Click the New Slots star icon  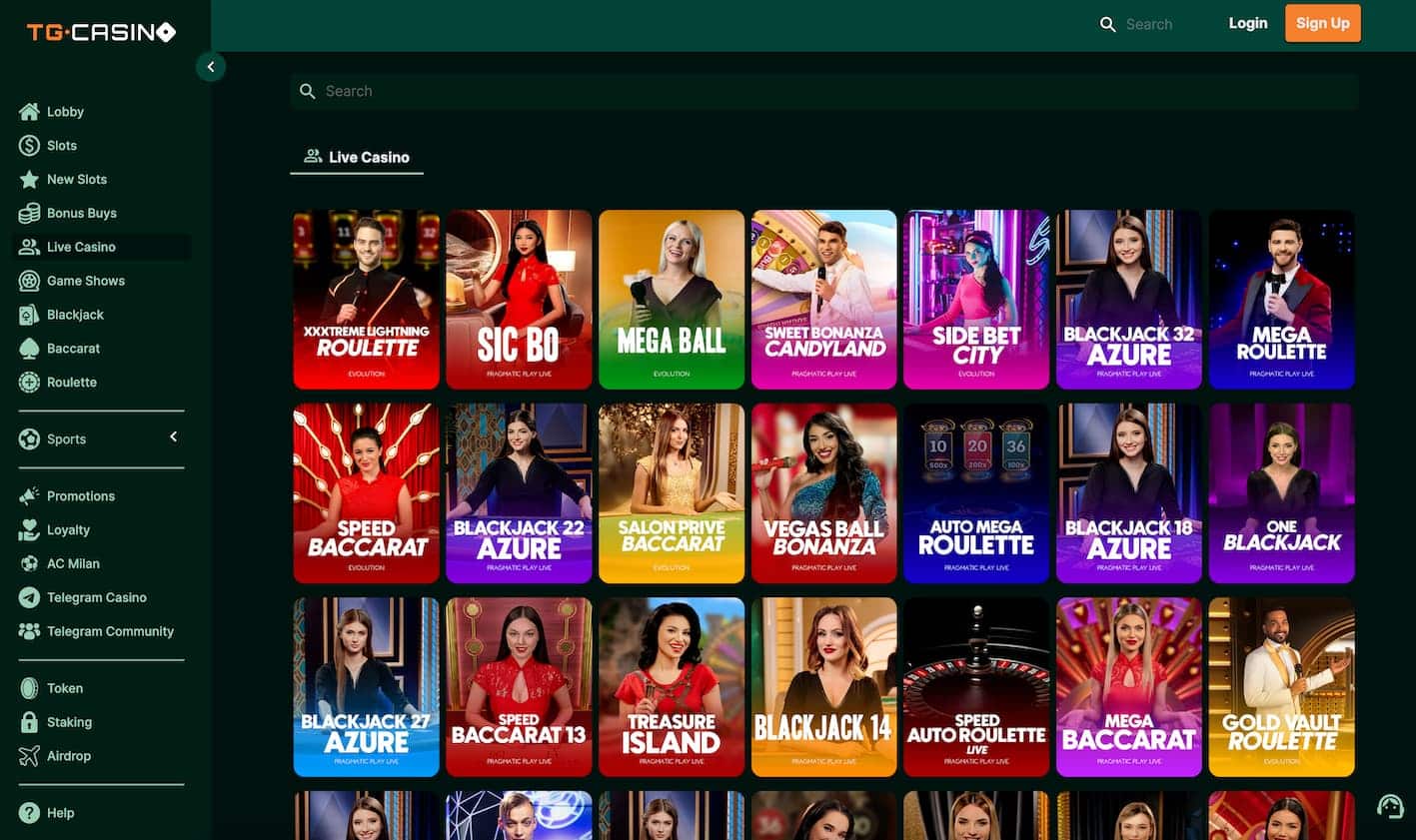(29, 180)
